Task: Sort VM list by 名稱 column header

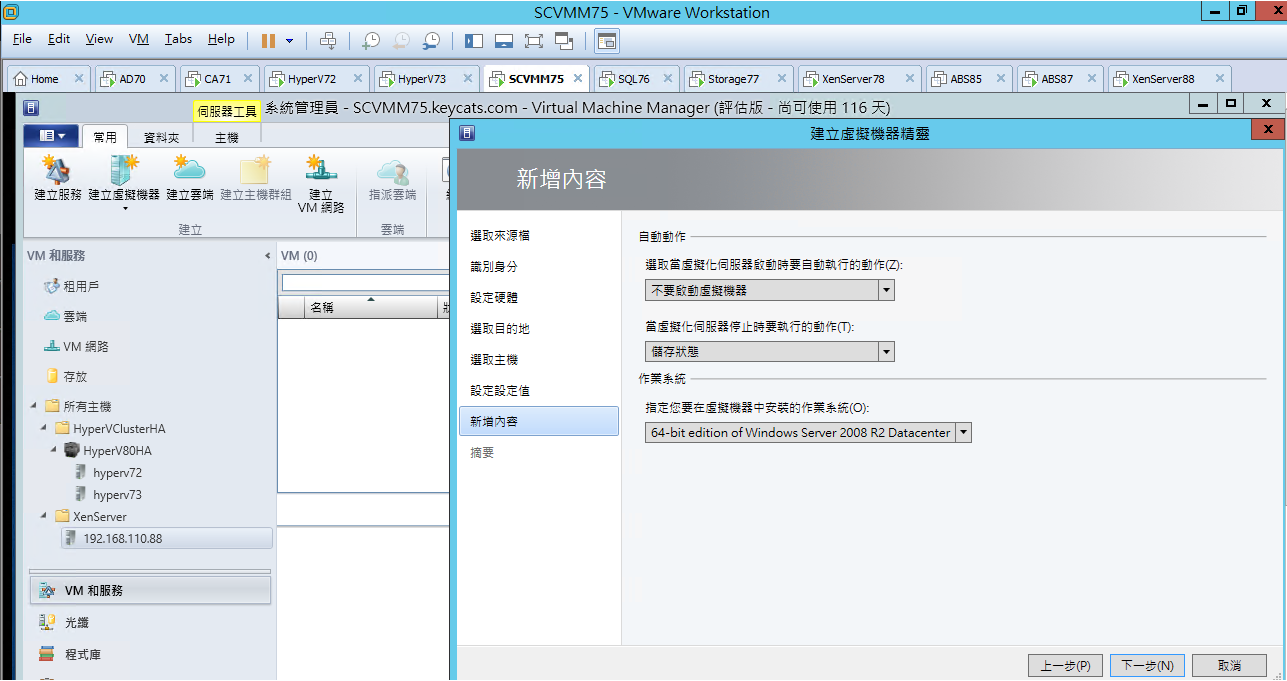Action: point(371,307)
